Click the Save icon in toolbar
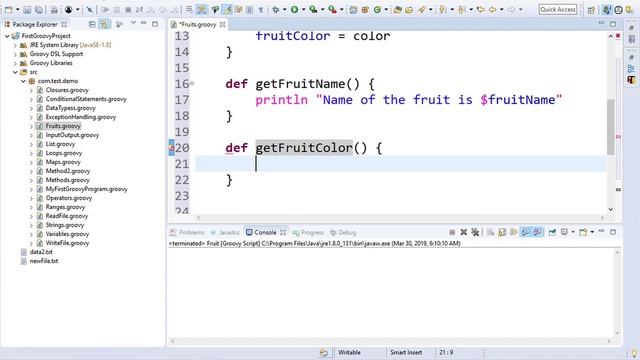Viewport: 640px width, 360px height. point(27,9)
